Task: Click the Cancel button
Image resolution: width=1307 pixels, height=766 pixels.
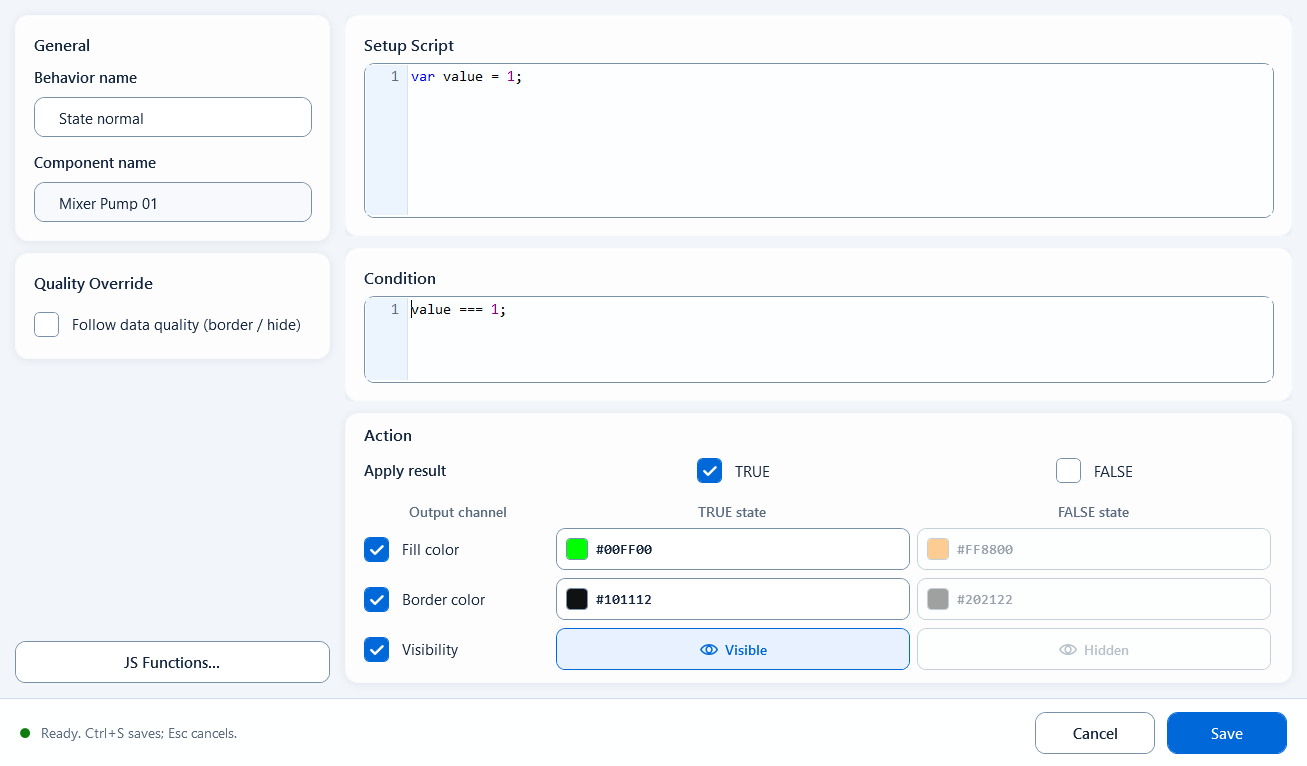Action: coord(1095,733)
